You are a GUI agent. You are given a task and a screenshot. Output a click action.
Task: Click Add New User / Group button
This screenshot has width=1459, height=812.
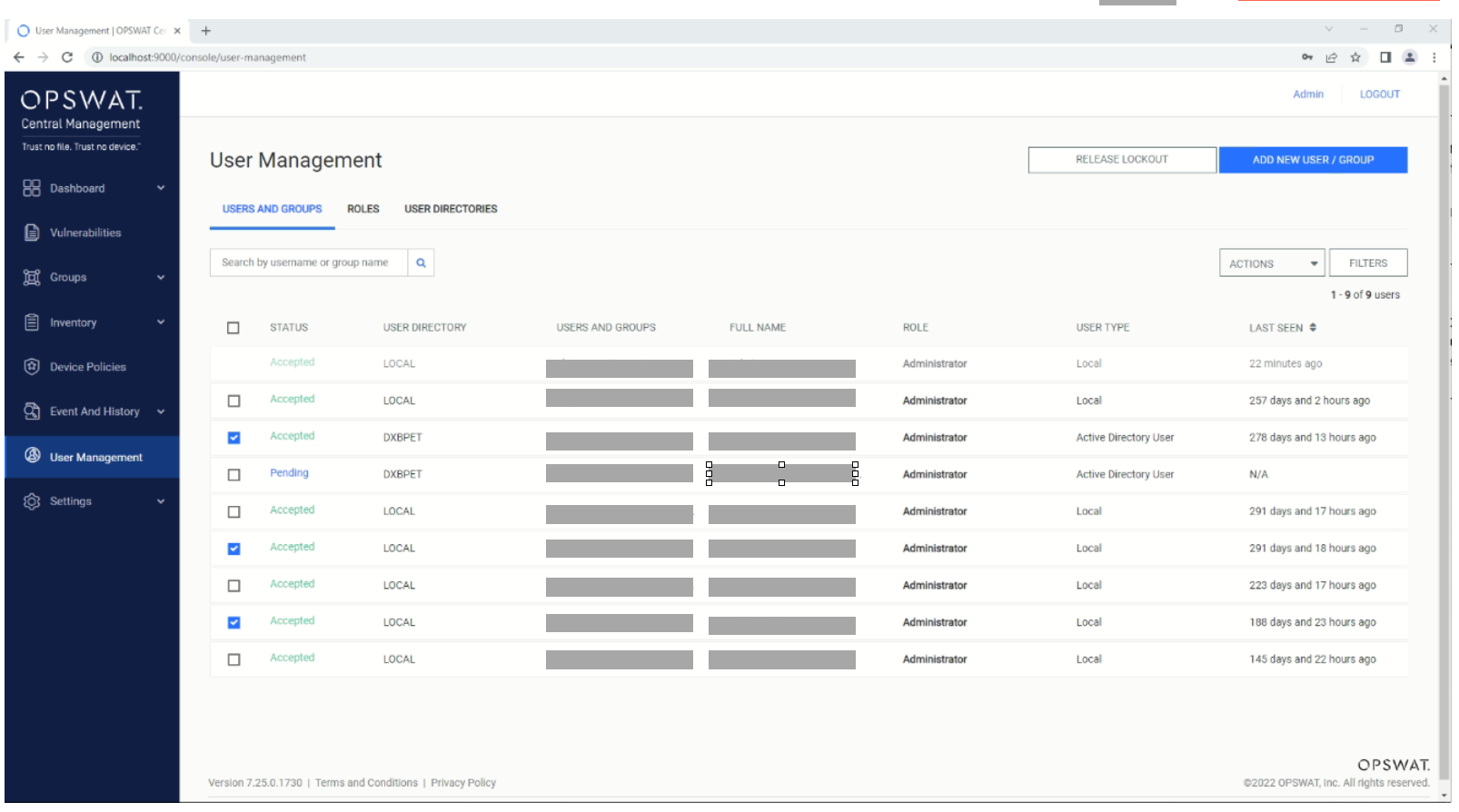[1313, 160]
